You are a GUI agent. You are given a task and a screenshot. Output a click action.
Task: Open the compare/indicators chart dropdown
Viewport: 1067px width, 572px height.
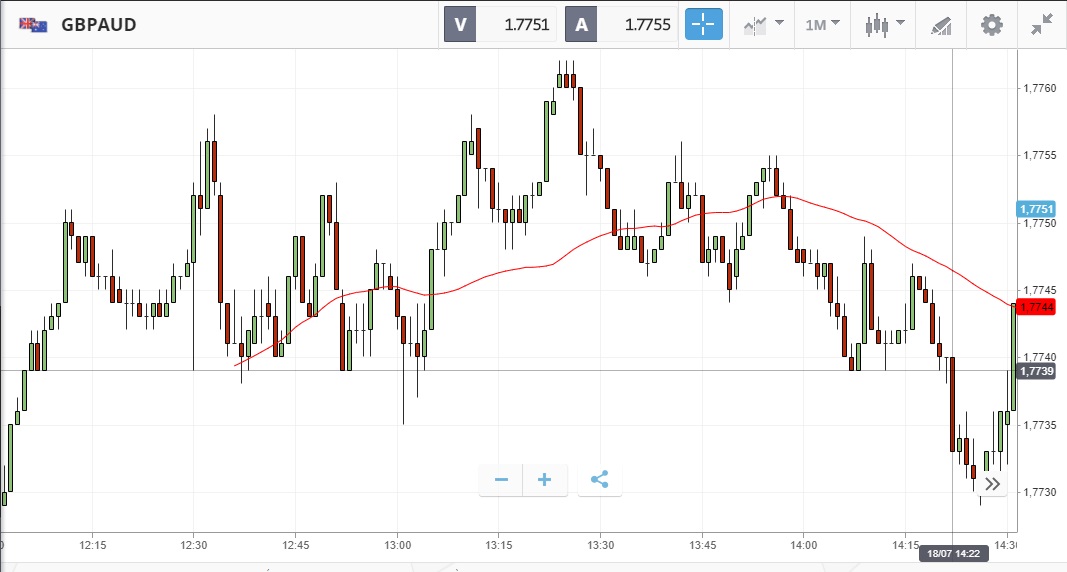763,25
